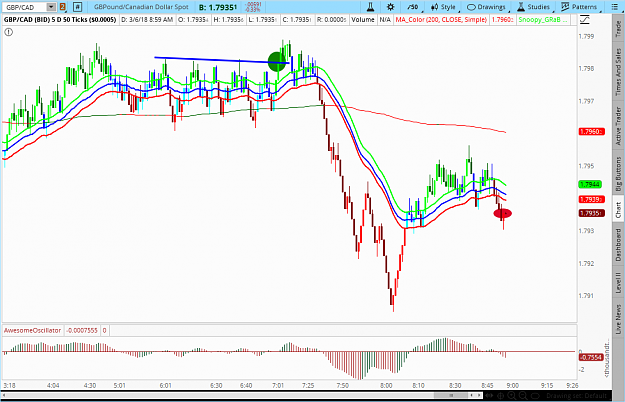Click the orange symbol link number 2 icon

63,7
